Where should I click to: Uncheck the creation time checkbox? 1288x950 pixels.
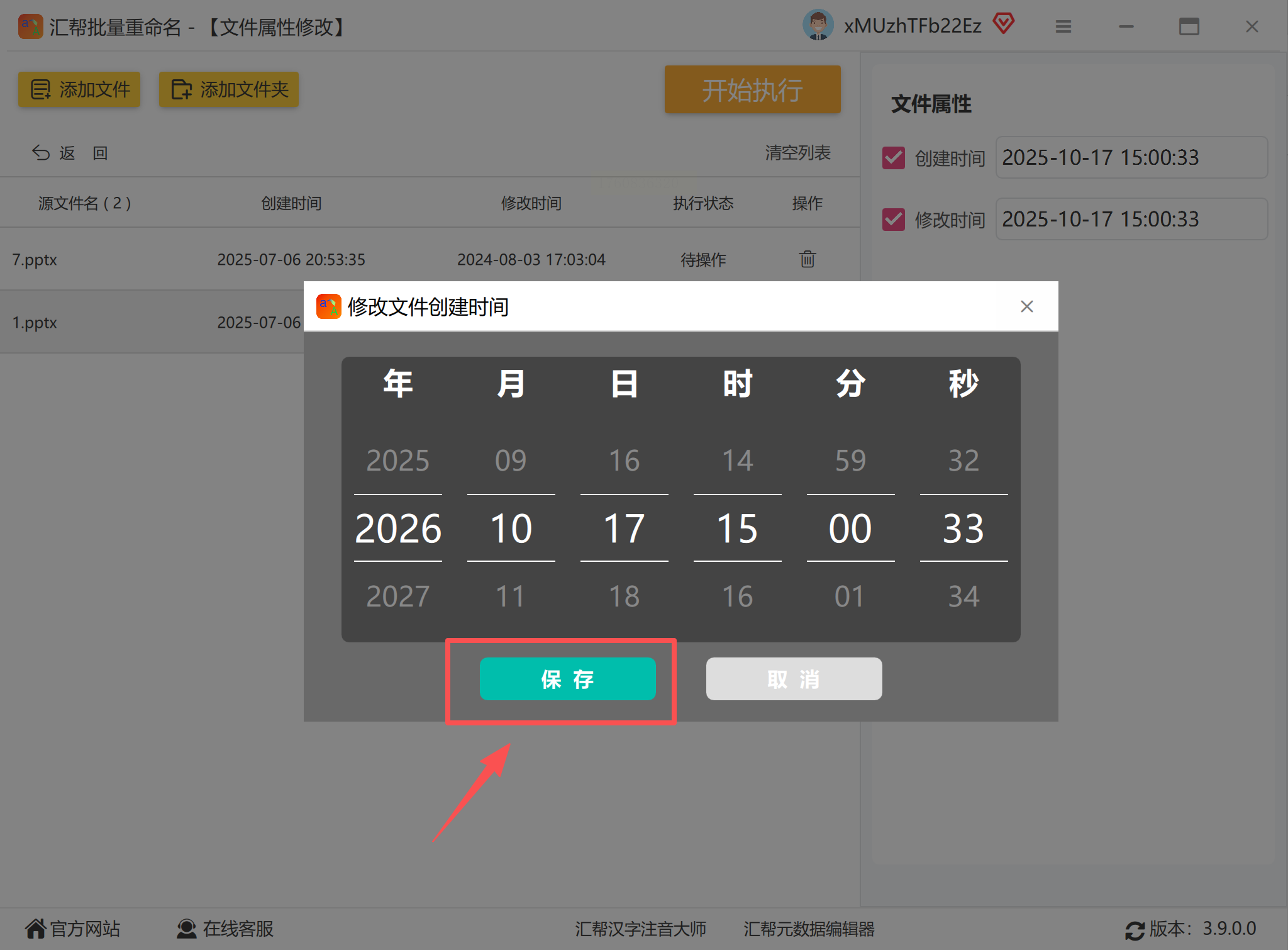(x=893, y=158)
